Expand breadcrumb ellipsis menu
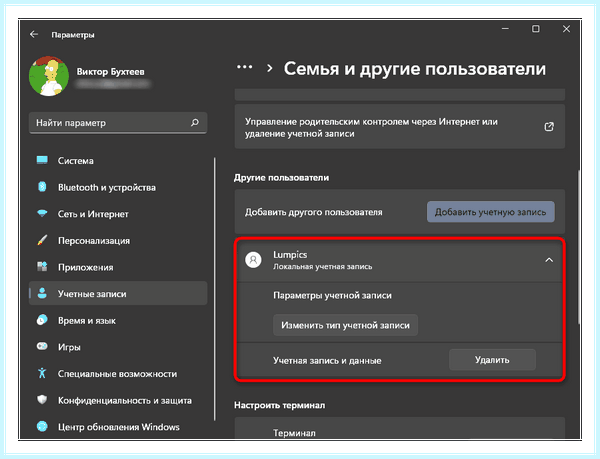This screenshot has height=459, width=600. (245, 67)
